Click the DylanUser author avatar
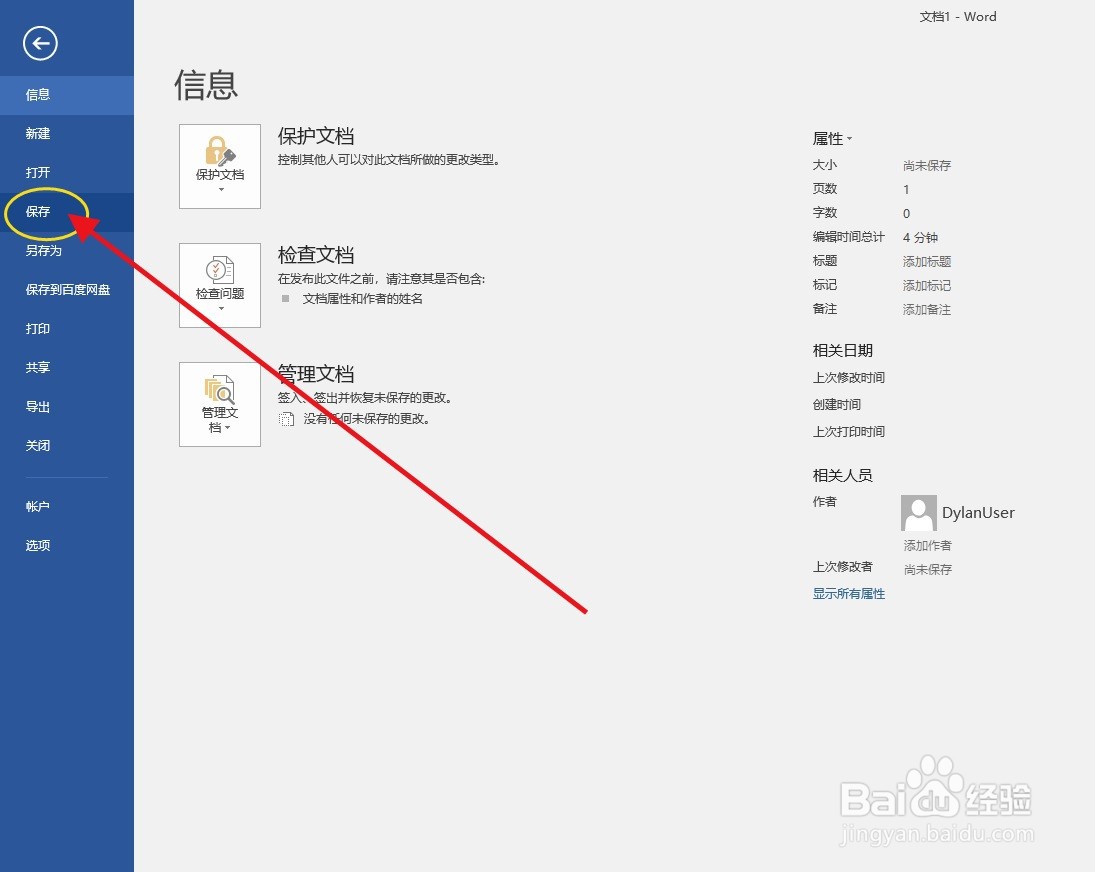Image resolution: width=1095 pixels, height=872 pixels. pos(918,513)
